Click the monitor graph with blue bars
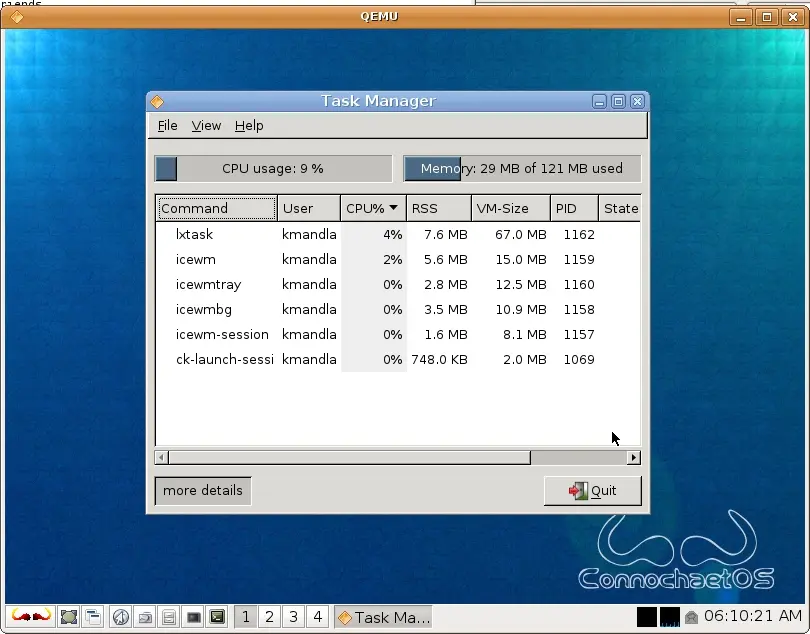 pyautogui.click(x=669, y=617)
